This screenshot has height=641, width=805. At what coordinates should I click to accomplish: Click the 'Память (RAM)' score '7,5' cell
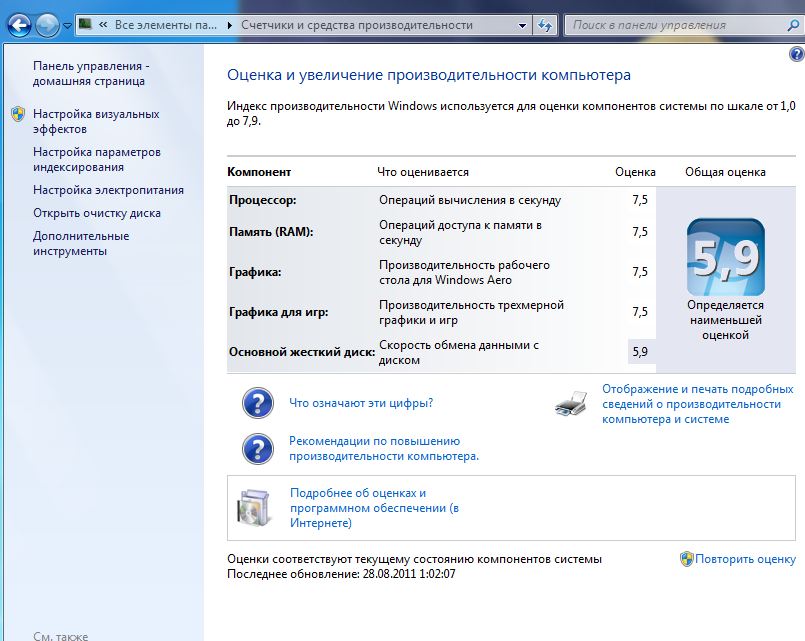coord(640,232)
